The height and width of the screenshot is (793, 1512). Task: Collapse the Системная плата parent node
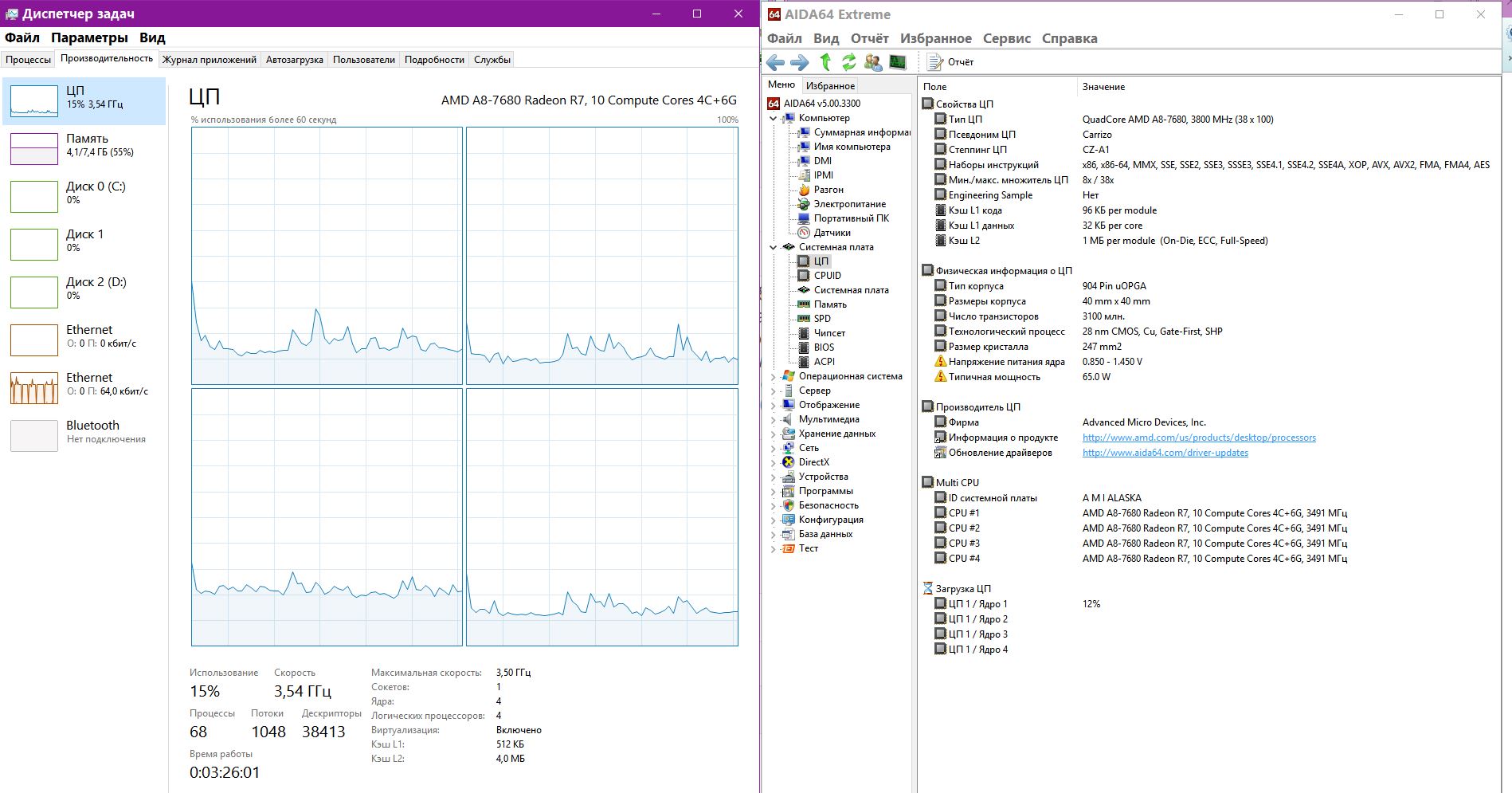point(773,247)
